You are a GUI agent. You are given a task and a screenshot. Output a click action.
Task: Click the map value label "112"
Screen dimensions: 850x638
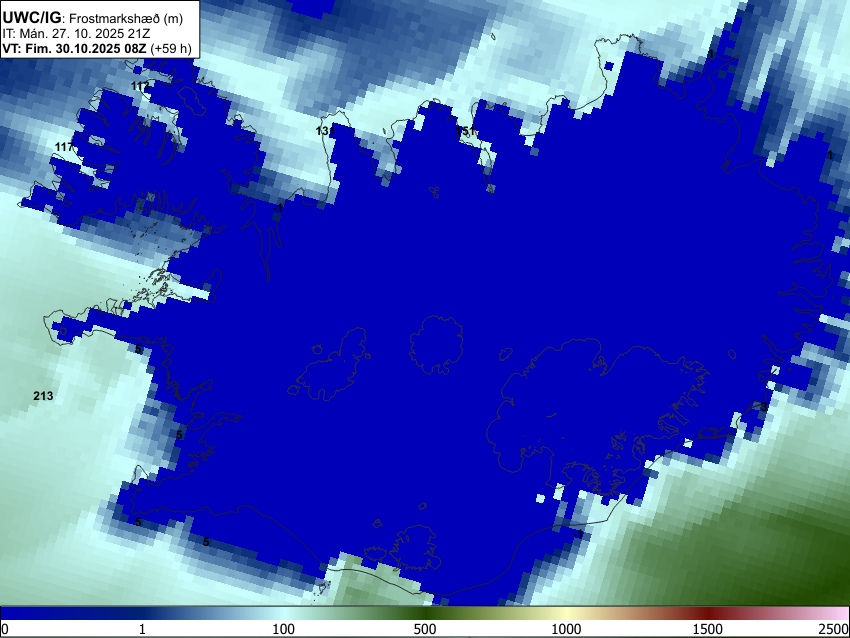(x=140, y=86)
